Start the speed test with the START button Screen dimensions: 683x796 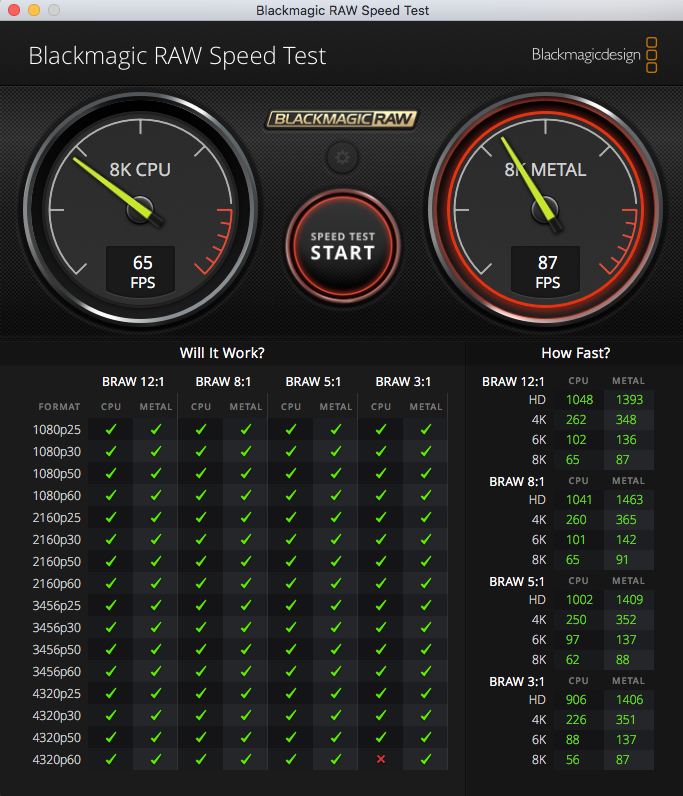pyautogui.click(x=343, y=246)
